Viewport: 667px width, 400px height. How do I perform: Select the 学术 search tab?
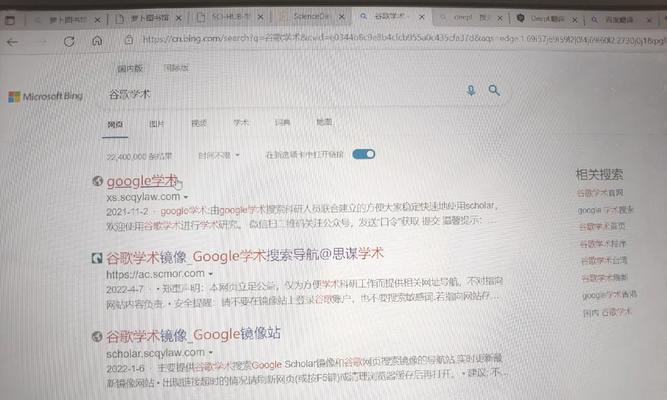click(241, 123)
